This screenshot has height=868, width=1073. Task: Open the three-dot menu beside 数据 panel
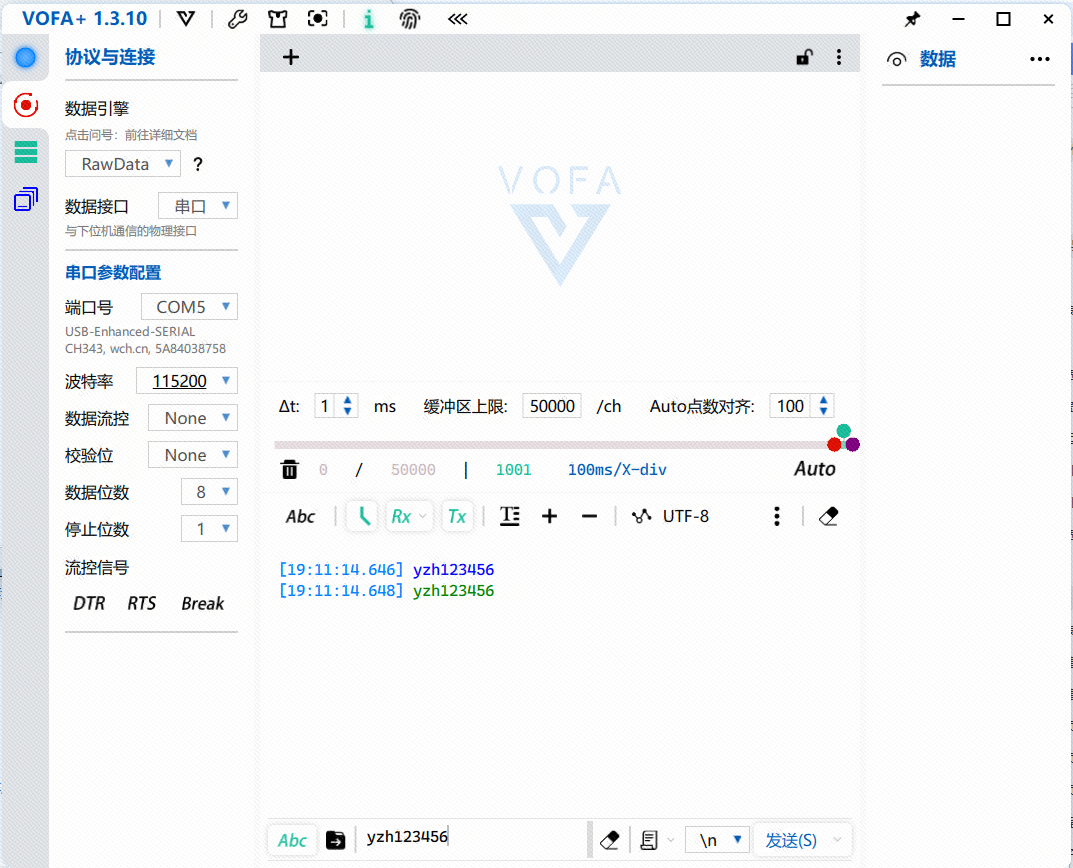1040,59
